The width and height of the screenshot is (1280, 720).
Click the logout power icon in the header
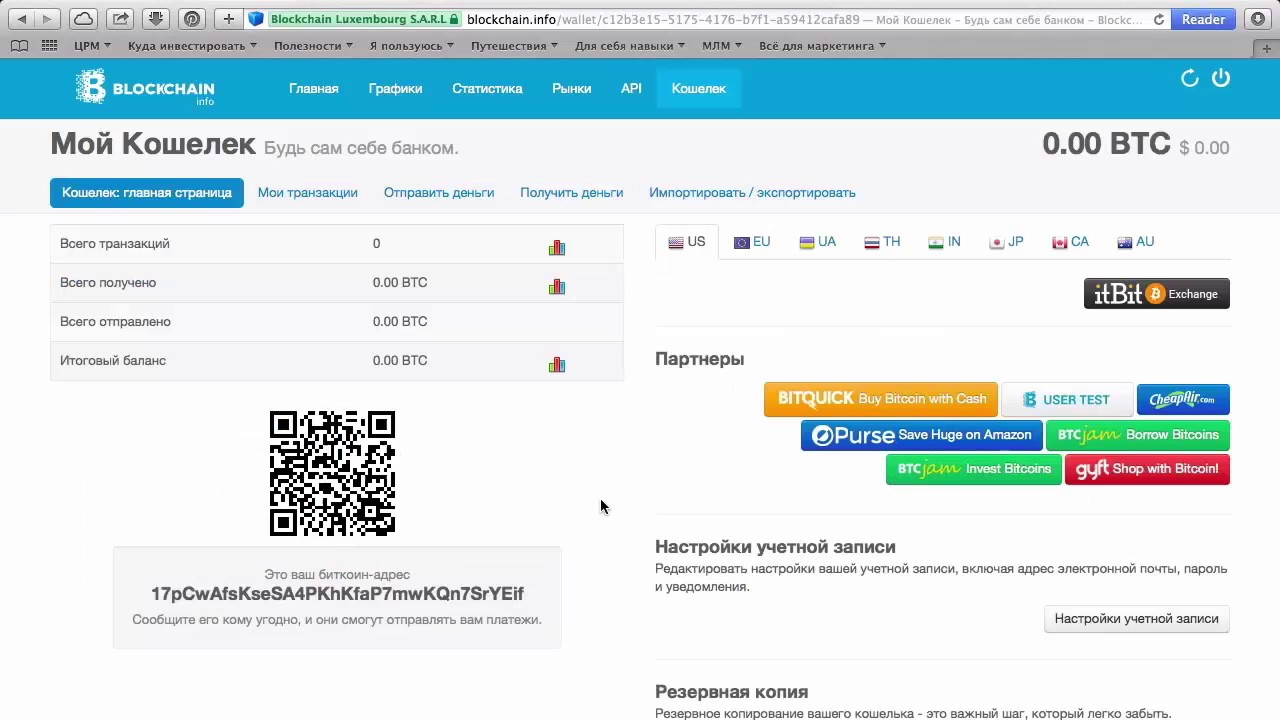[1221, 78]
